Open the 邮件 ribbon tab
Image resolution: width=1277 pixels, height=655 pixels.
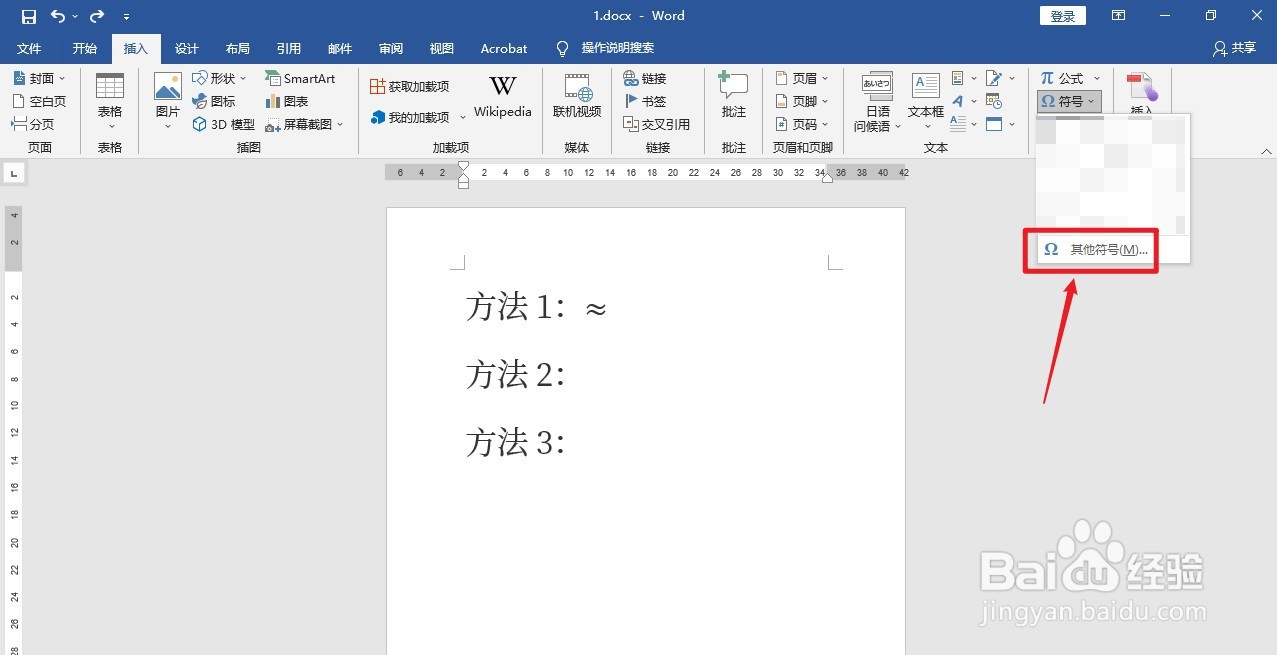[x=339, y=47]
